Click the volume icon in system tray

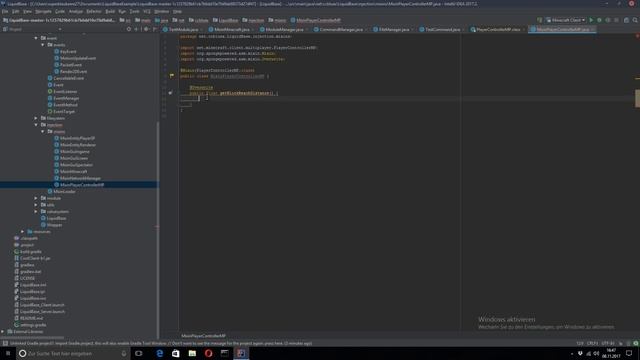tap(596, 353)
